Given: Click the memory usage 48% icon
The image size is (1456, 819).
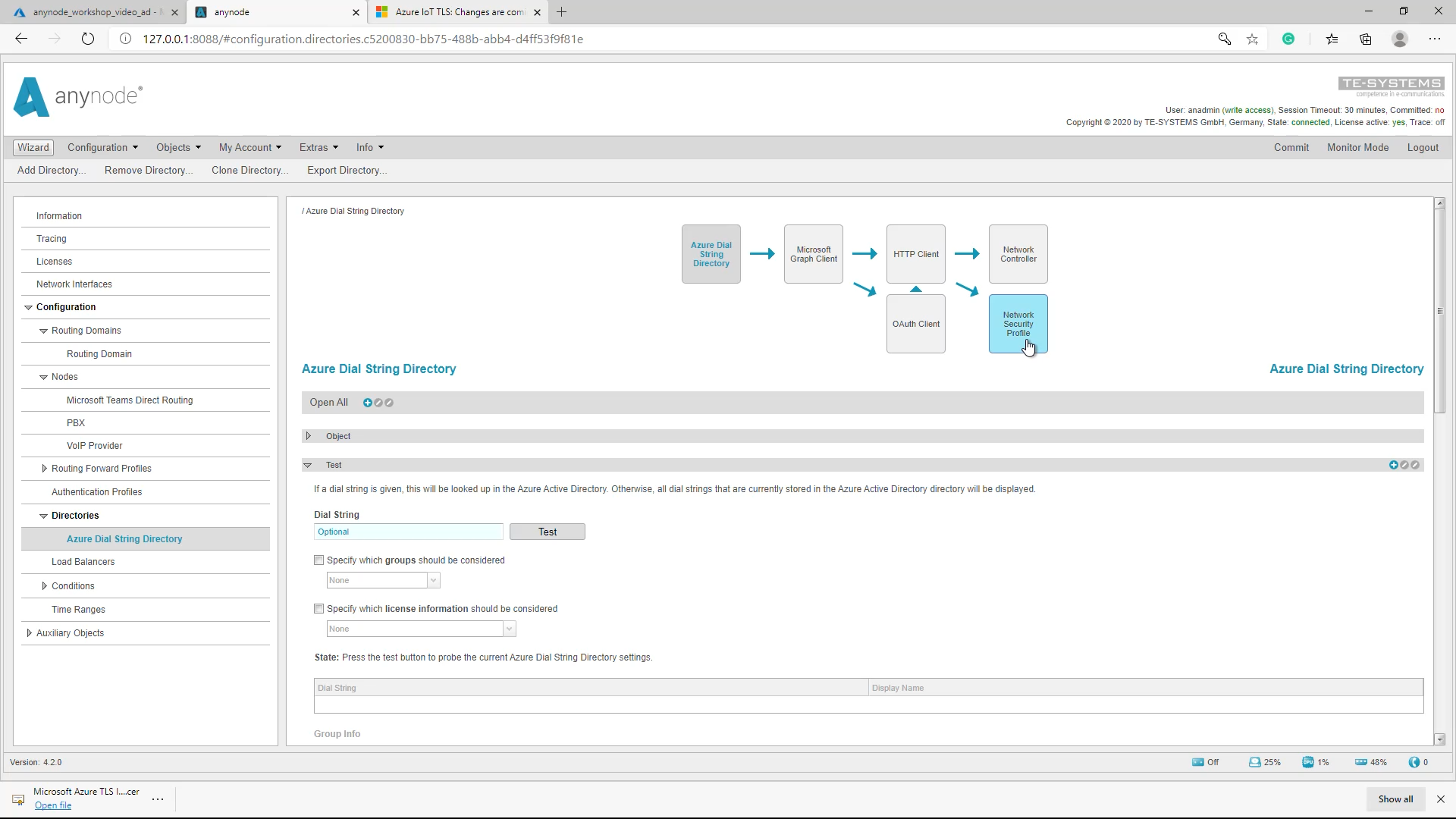Looking at the screenshot, I should [1361, 762].
